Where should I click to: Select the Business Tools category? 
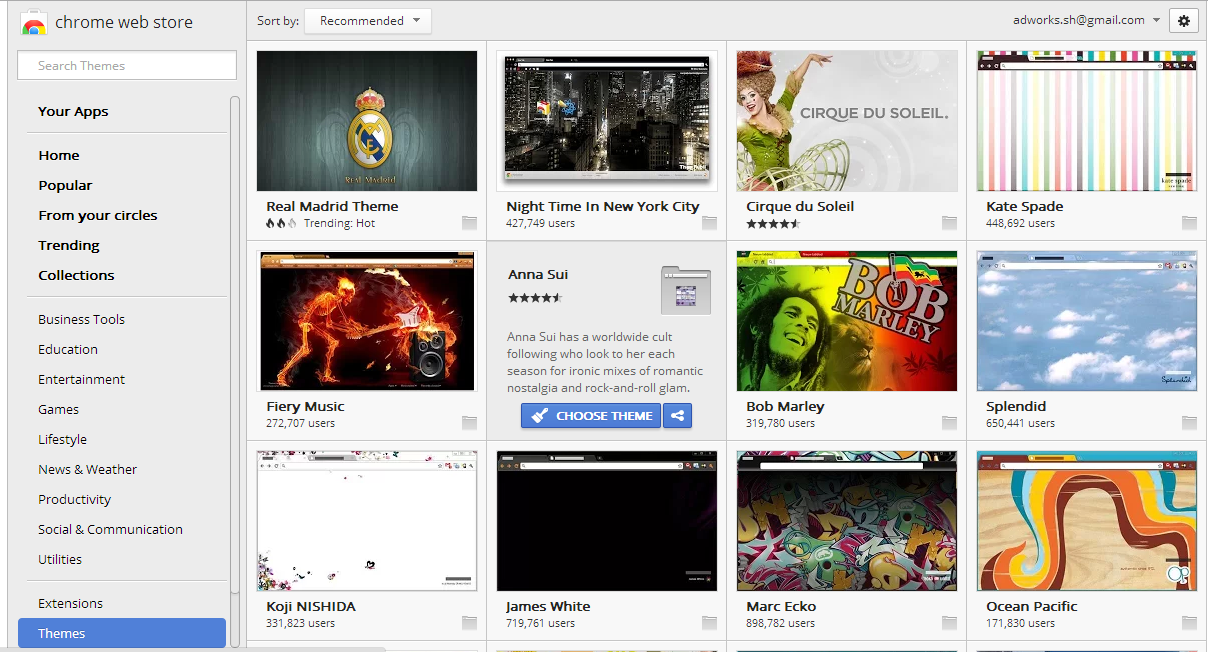[82, 320]
